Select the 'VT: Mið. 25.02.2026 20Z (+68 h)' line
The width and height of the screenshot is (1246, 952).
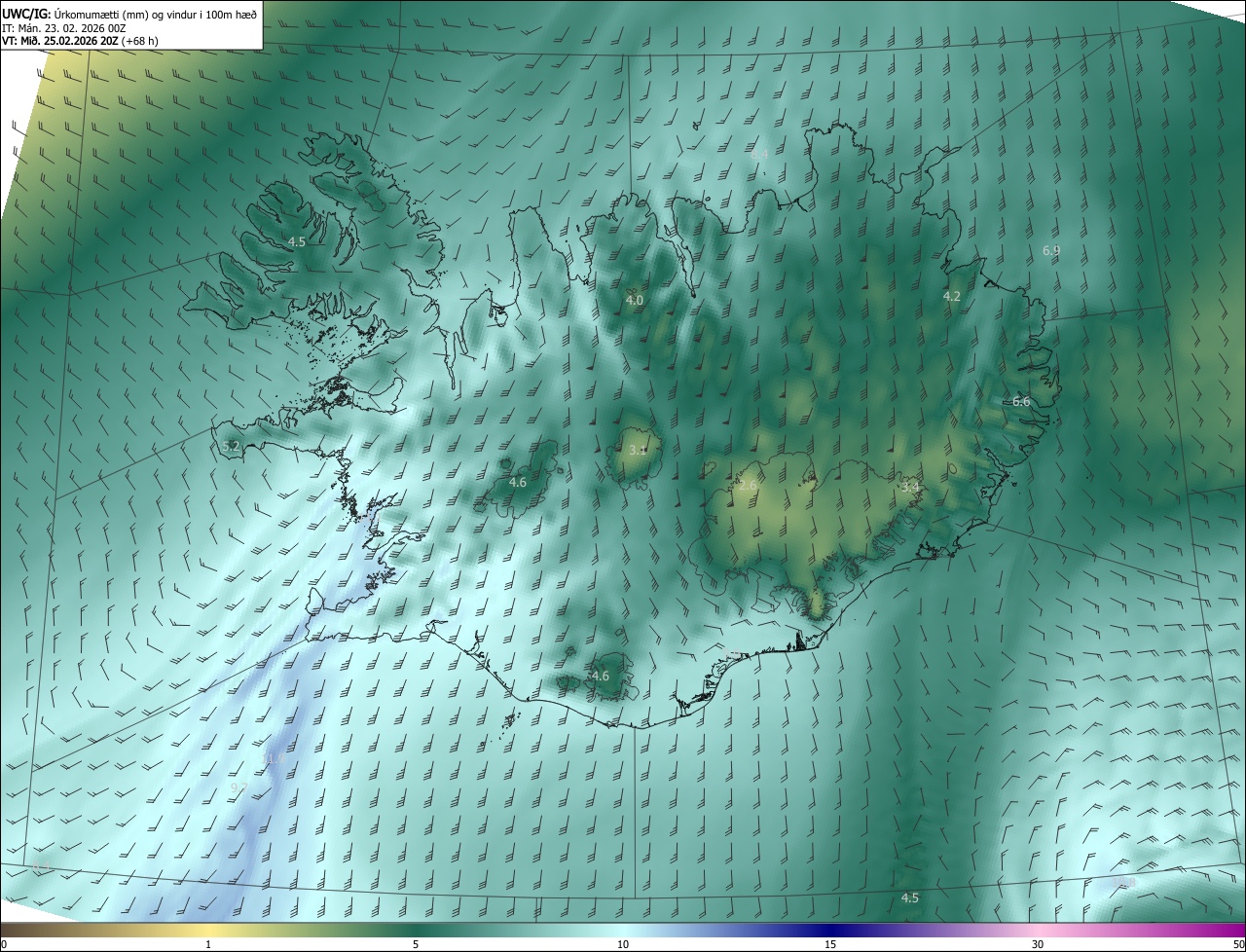click(x=80, y=41)
